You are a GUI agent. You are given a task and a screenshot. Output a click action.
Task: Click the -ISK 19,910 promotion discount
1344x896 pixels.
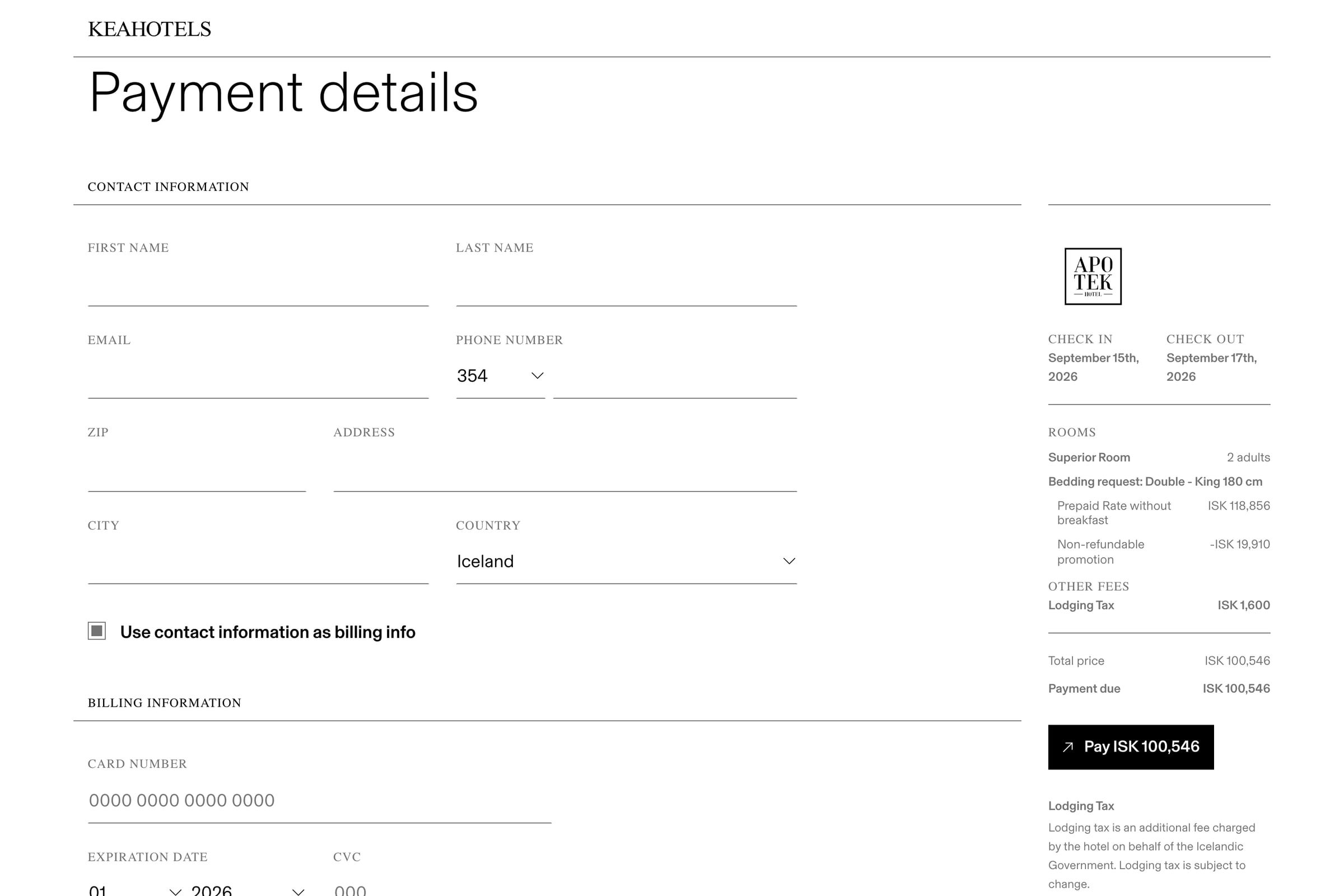[x=1239, y=544]
